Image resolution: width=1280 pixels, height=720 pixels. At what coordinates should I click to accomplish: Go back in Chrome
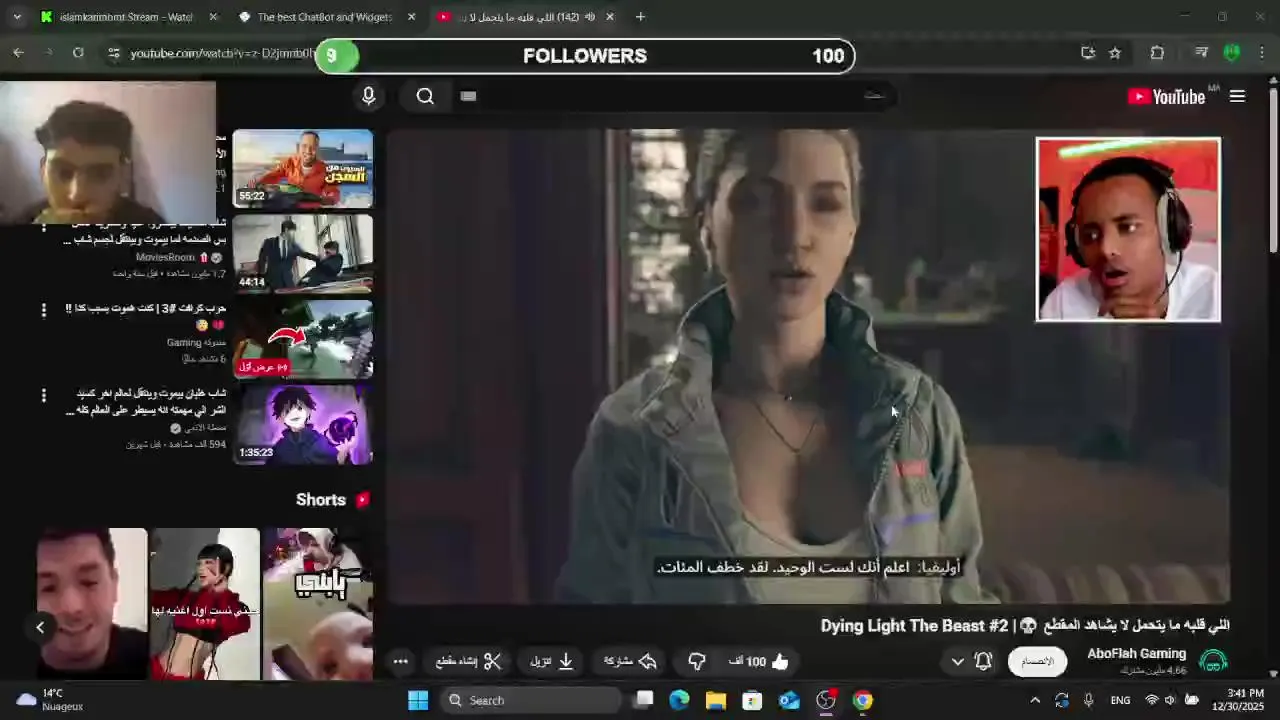click(x=18, y=53)
